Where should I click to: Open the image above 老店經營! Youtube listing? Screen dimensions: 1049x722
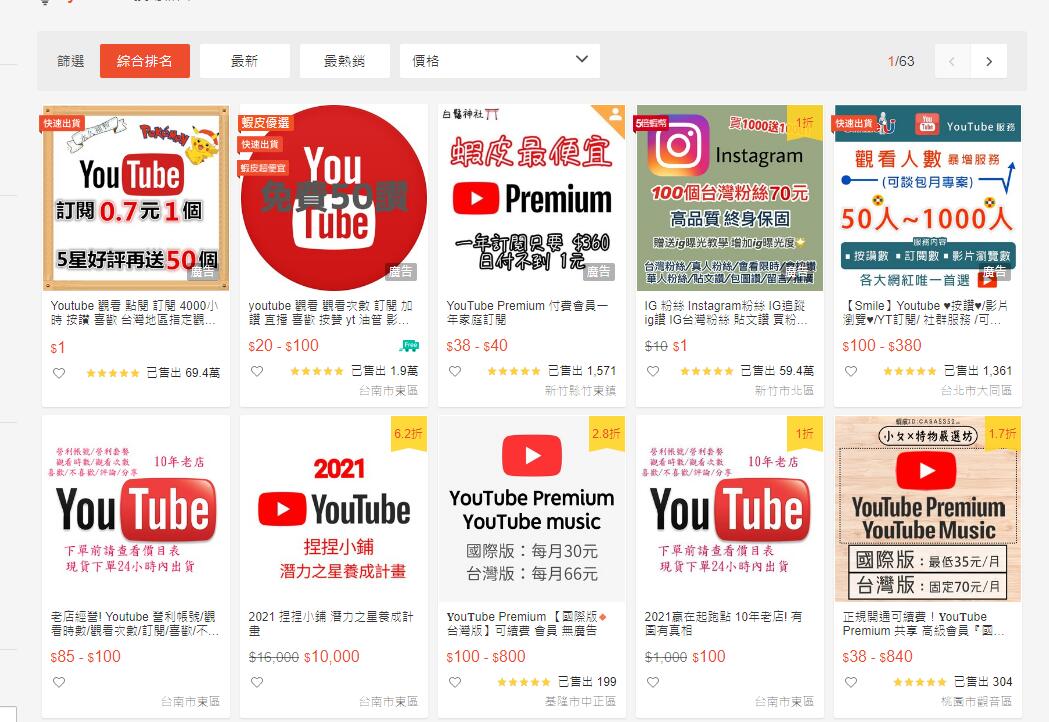pos(136,509)
